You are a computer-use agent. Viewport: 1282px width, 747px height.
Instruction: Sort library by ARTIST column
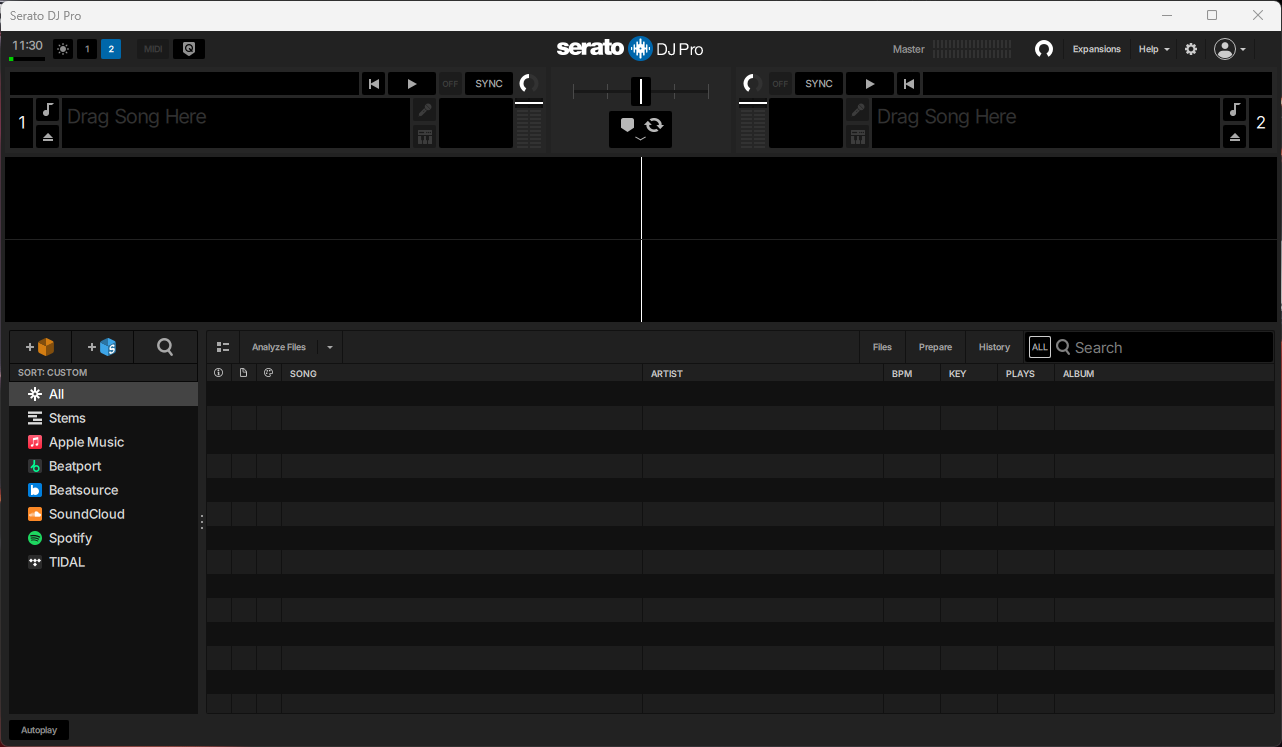click(763, 373)
